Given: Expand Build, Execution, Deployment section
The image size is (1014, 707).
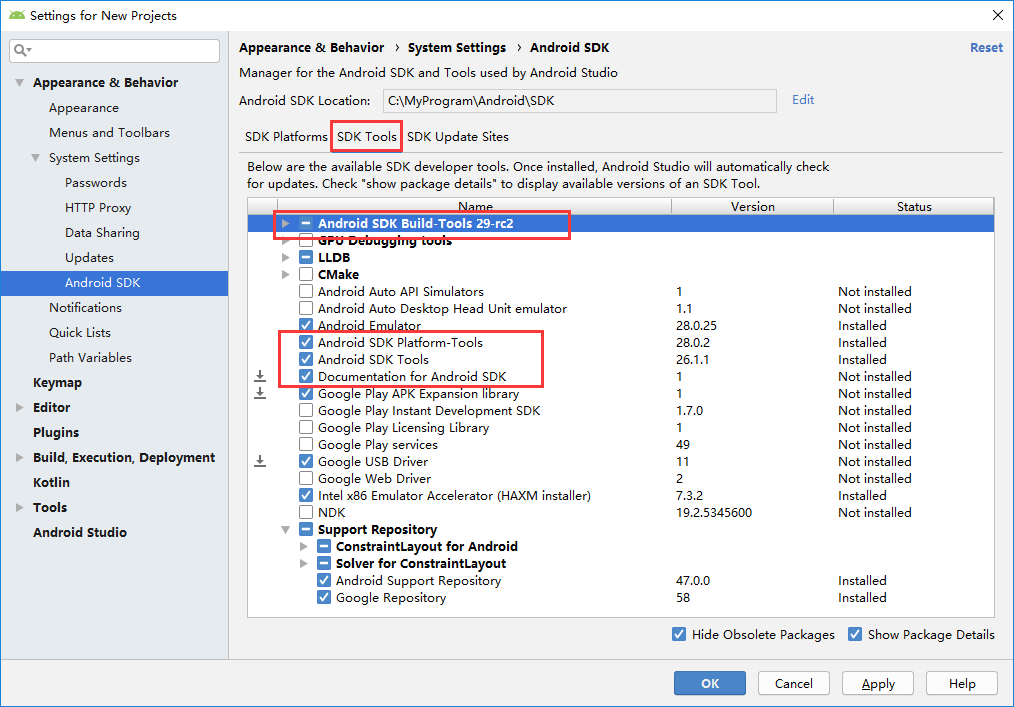Looking at the screenshot, I should [19, 457].
